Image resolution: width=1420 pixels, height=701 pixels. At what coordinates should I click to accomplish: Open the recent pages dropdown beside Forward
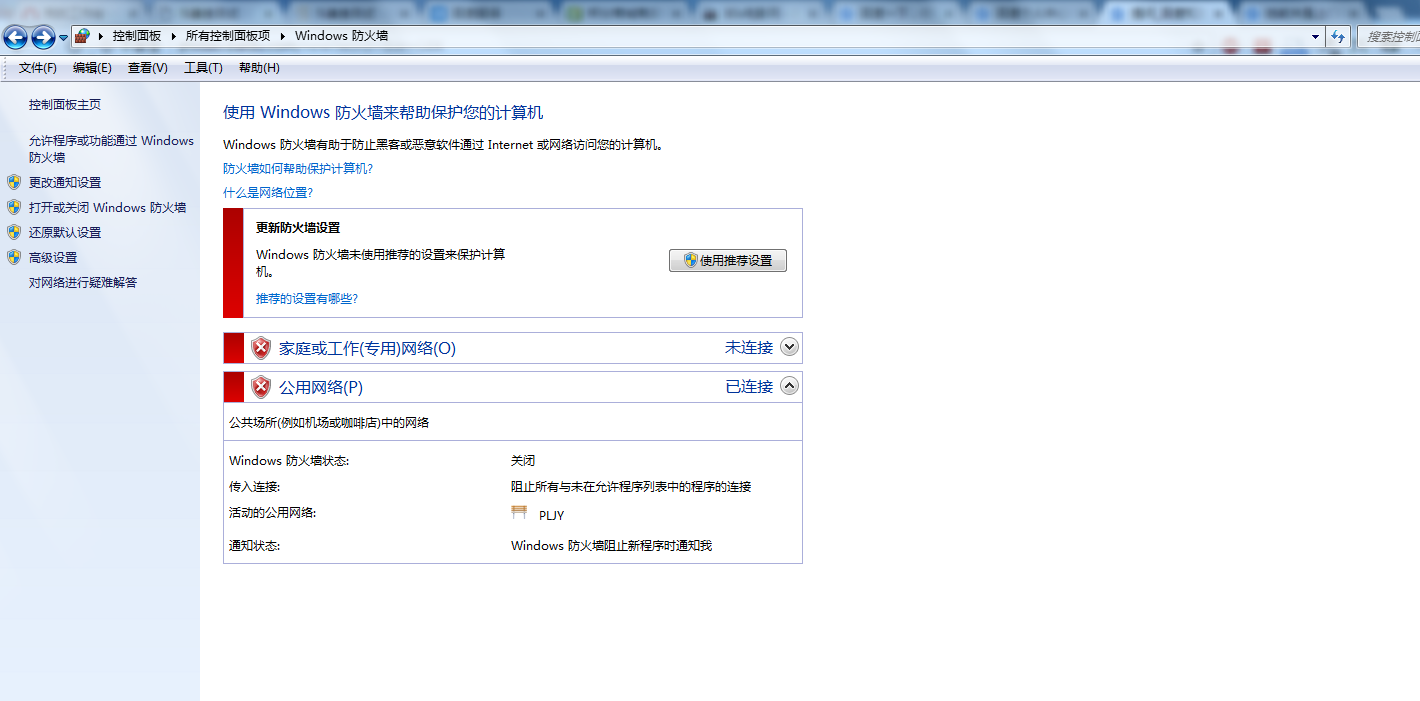click(x=63, y=38)
